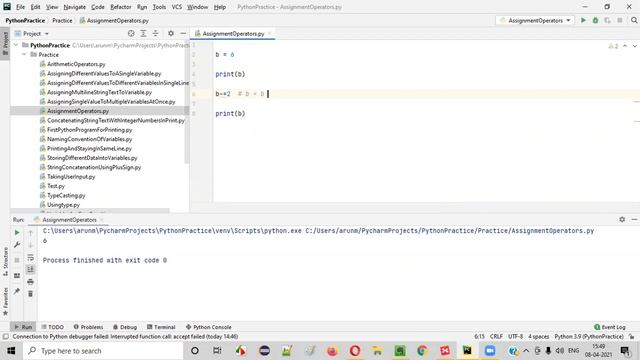Select Python 3.9 interpreter widget
640x360 pixels.
tap(589, 337)
